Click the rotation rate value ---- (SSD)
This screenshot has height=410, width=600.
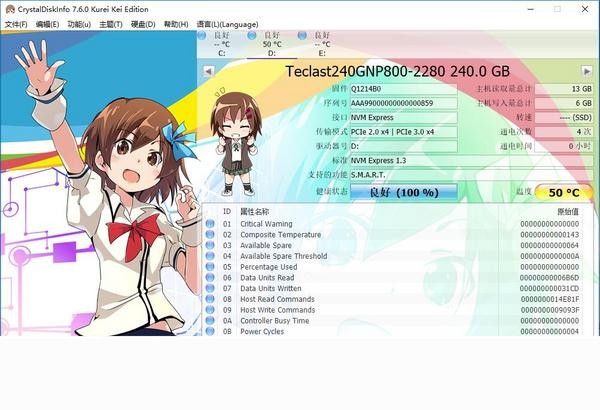563,118
